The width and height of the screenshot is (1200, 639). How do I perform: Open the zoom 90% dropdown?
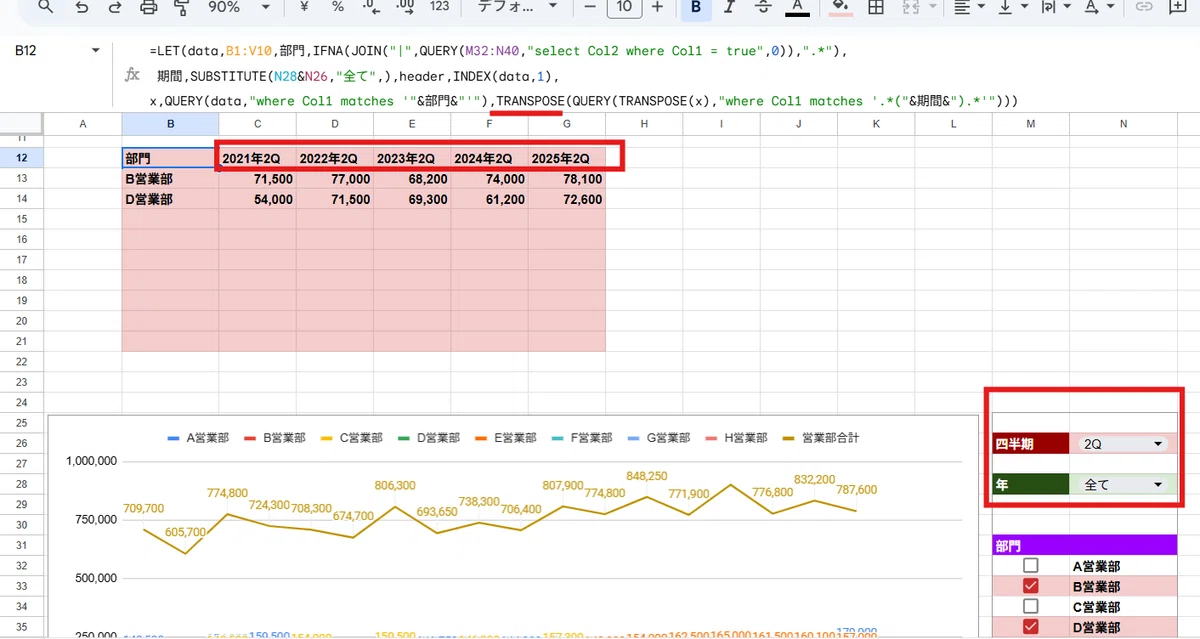tap(240, 7)
